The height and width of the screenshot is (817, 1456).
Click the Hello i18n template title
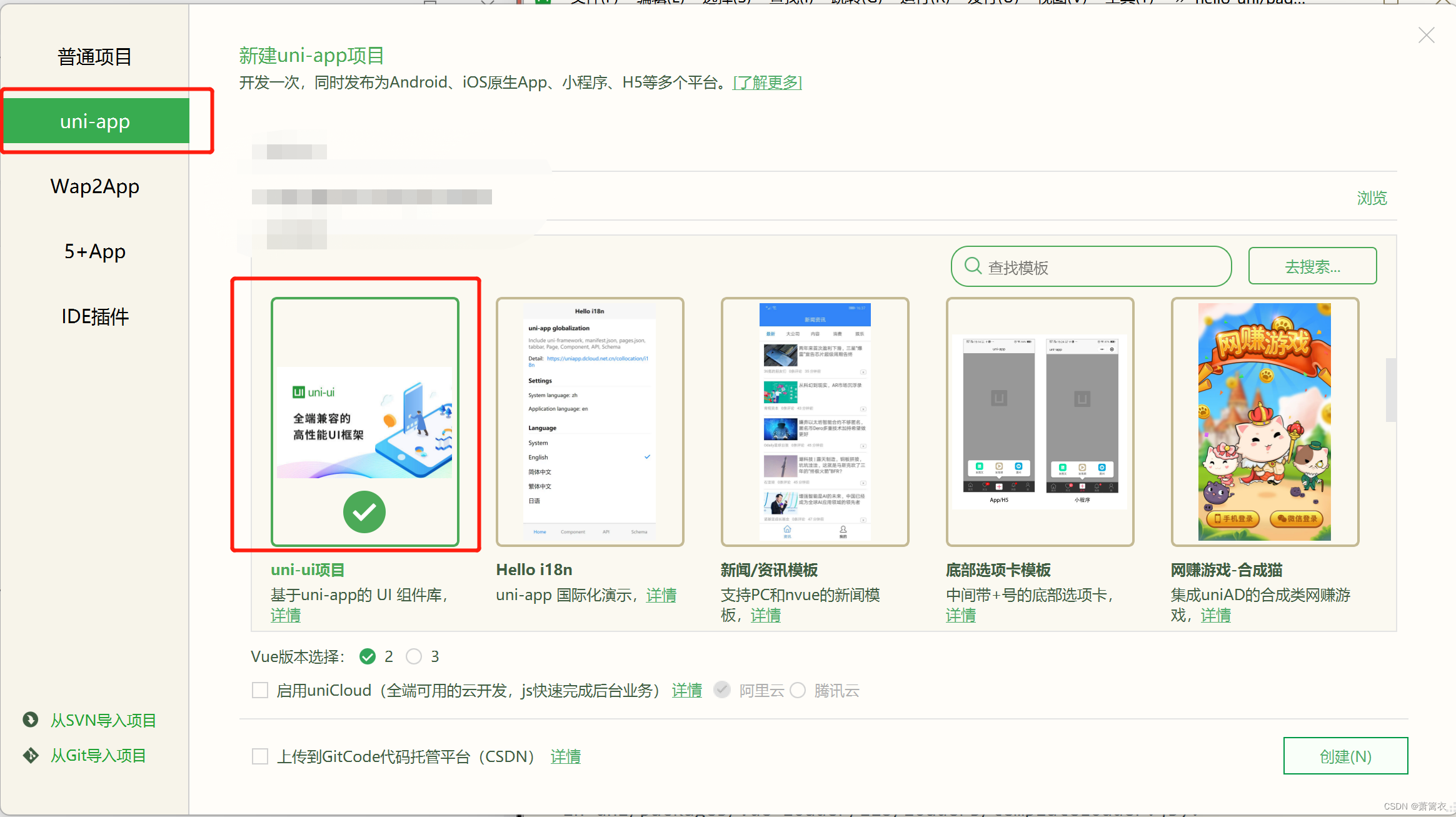[534, 569]
